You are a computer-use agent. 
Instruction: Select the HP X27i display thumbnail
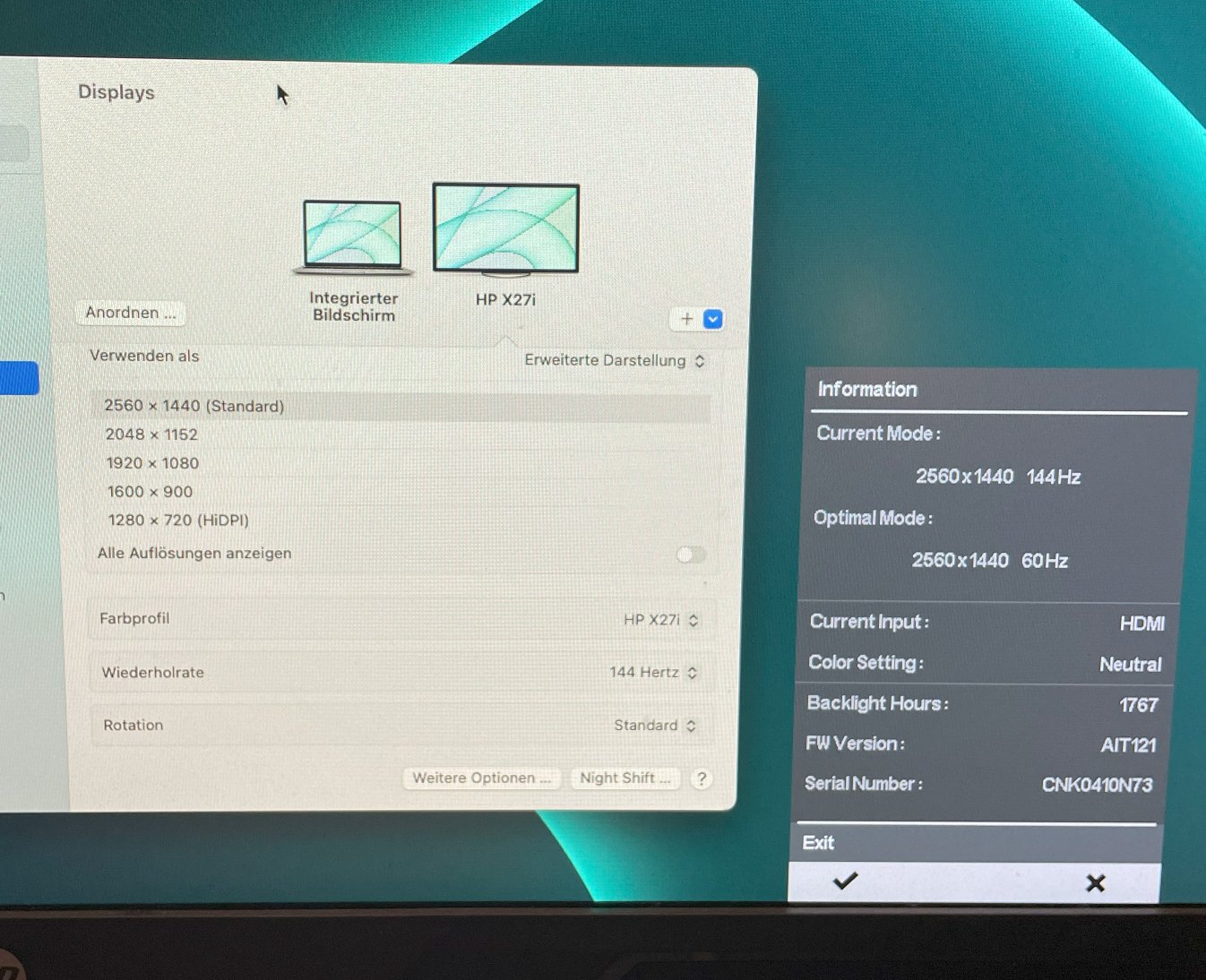(506, 229)
